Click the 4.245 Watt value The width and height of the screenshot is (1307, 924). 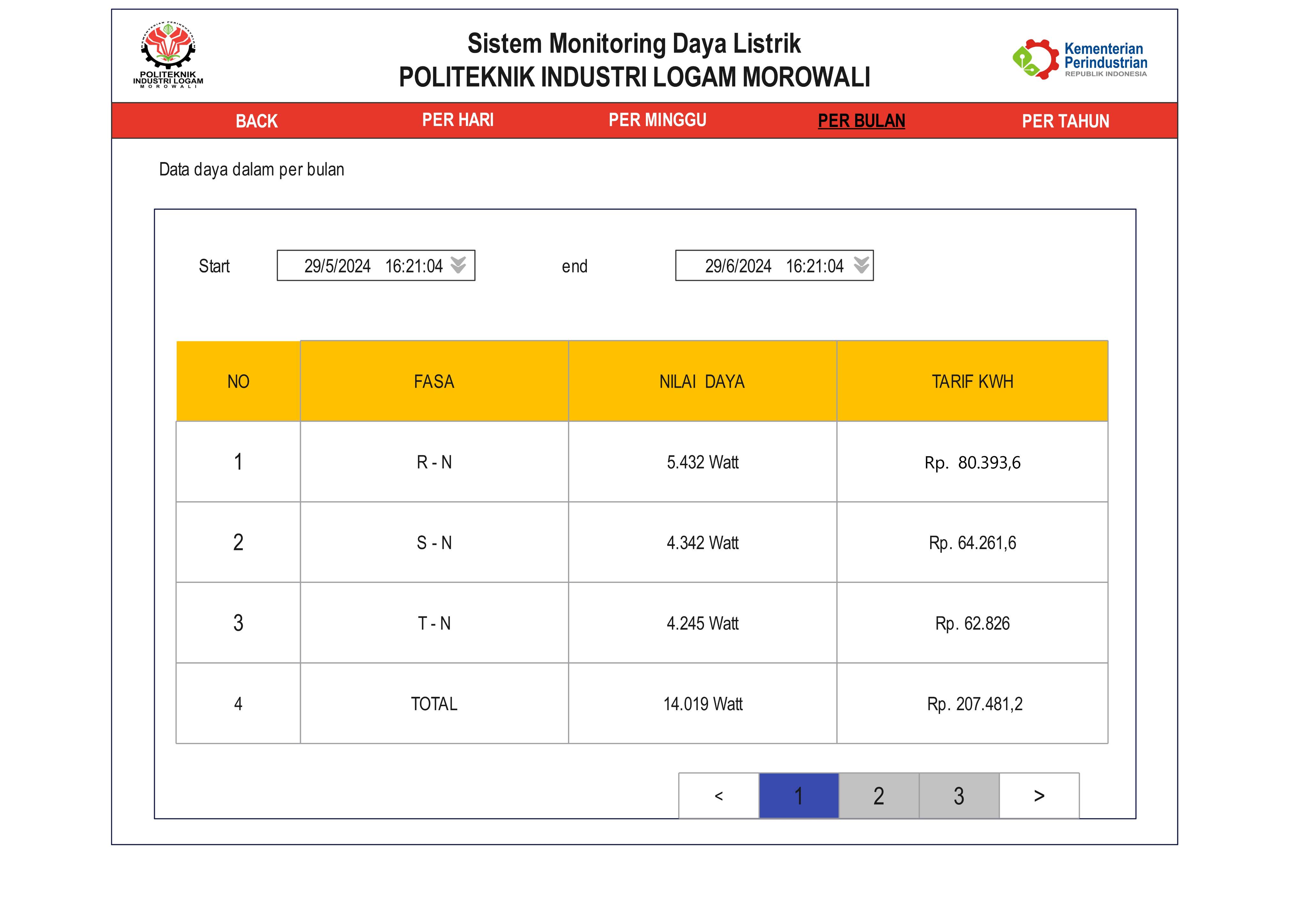tap(702, 623)
